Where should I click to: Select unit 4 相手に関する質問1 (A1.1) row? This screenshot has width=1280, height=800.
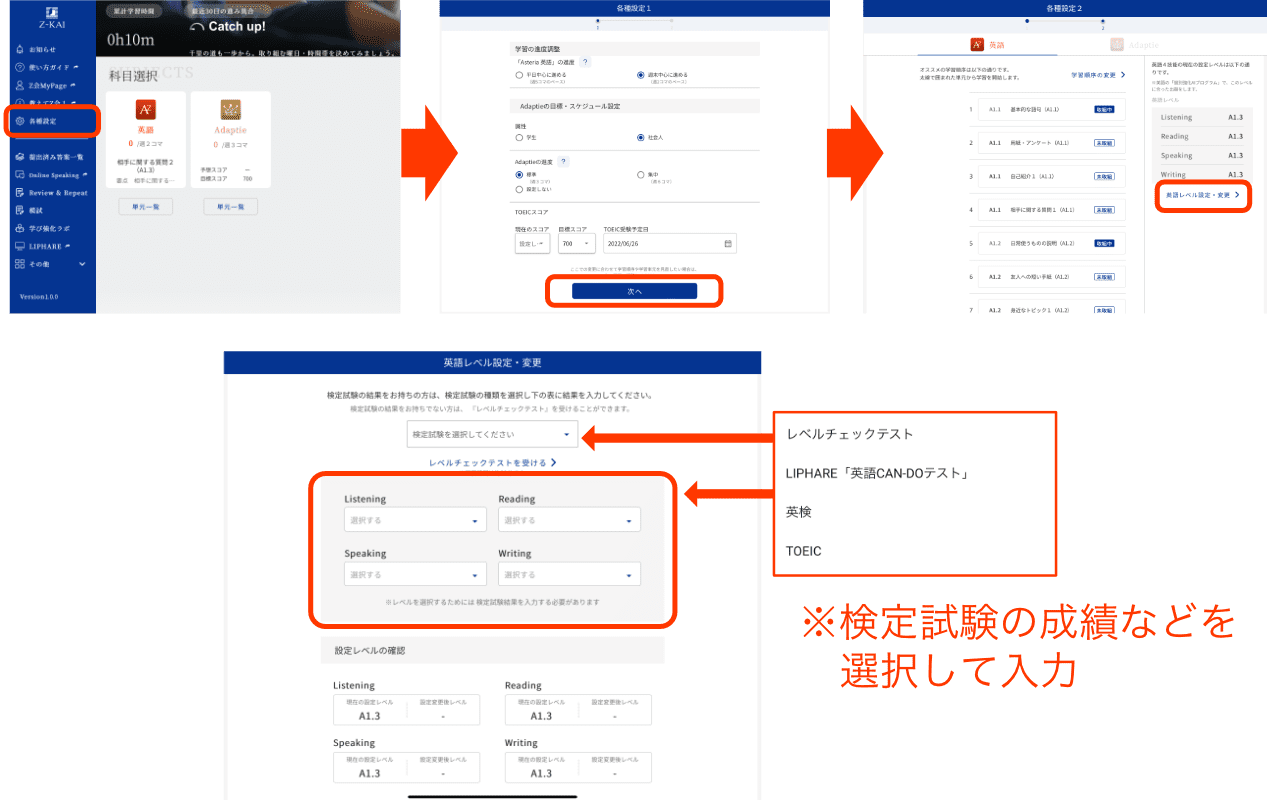[x=1051, y=210]
